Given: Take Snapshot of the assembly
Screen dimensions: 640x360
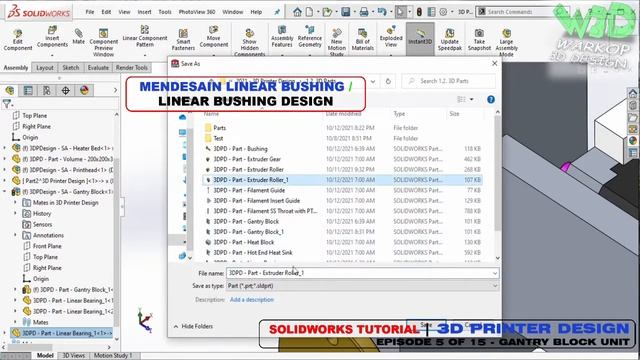Looking at the screenshot, I should pyautogui.click(x=479, y=40).
